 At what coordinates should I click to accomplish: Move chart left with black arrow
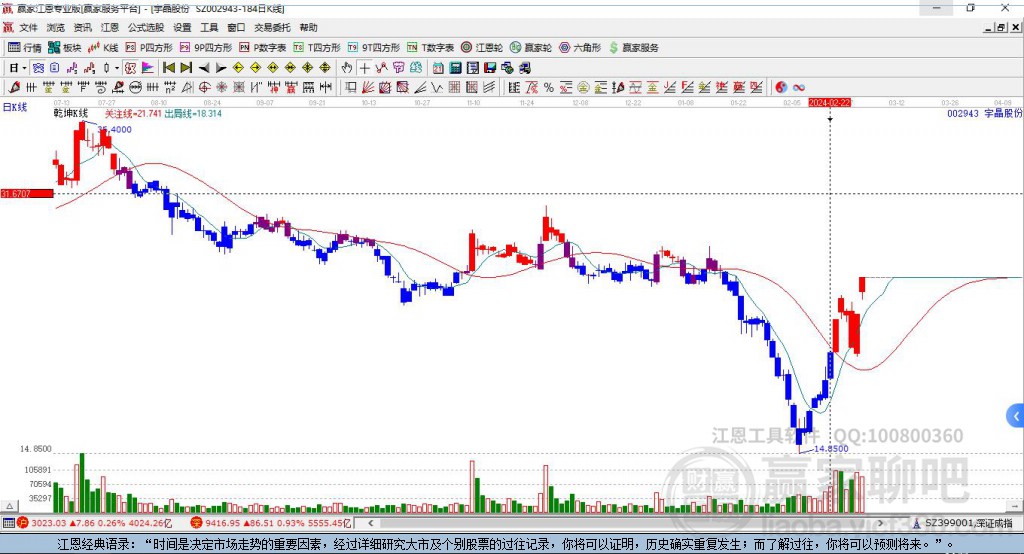point(204,68)
